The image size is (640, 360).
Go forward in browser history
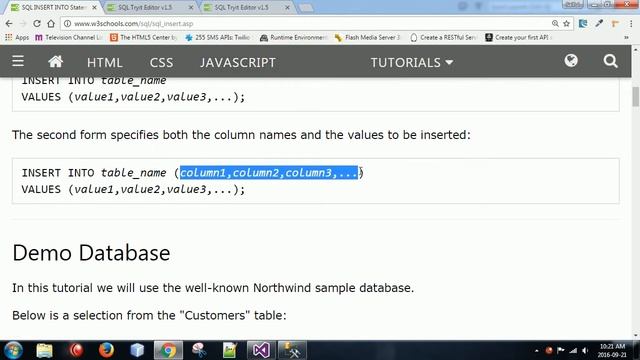coord(23,24)
